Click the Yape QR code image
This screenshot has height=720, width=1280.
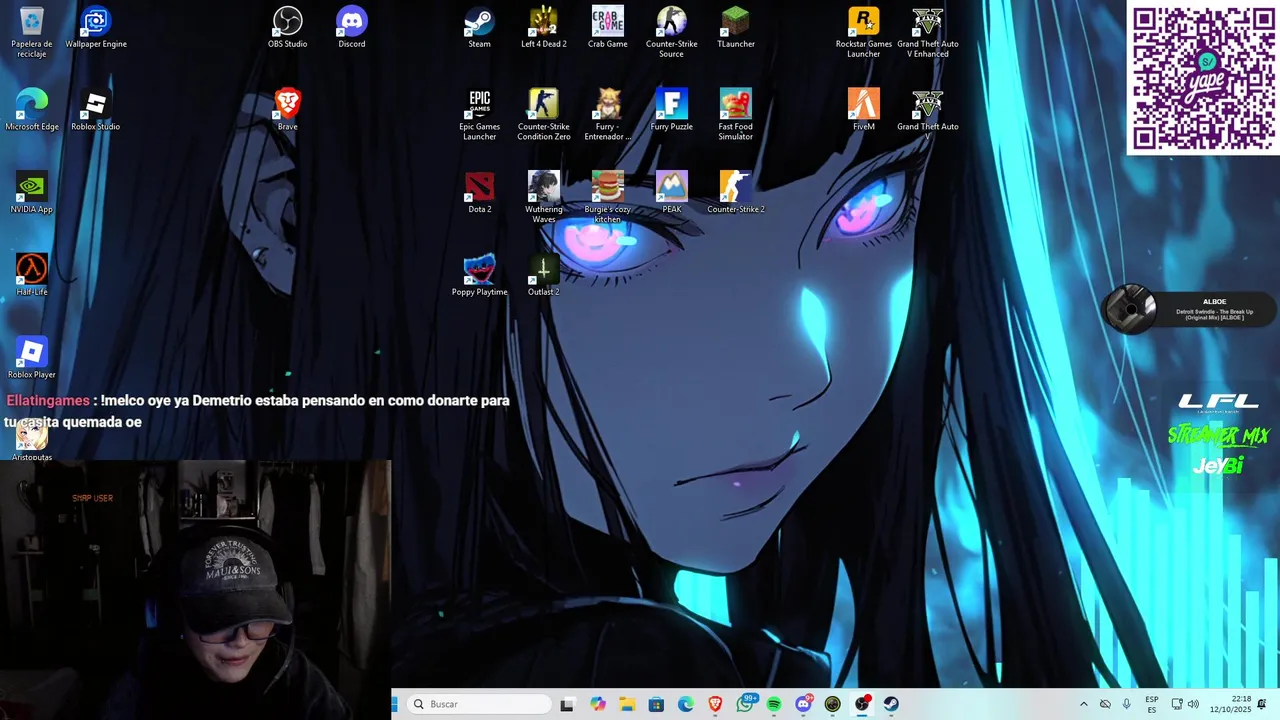(1203, 78)
